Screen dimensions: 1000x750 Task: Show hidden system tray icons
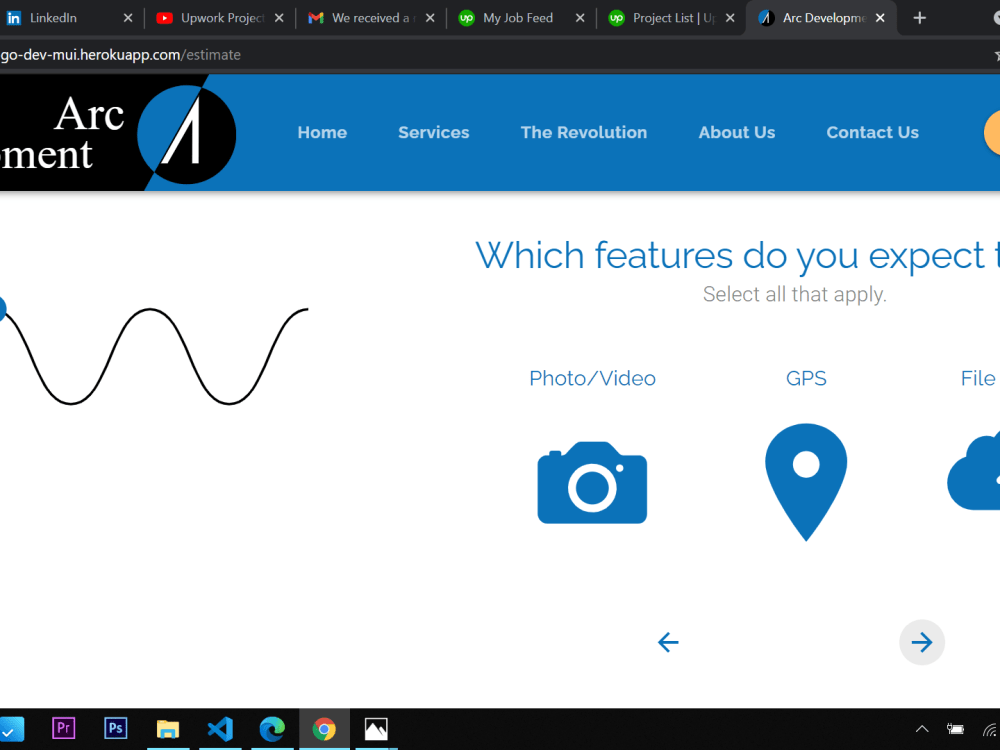pos(922,728)
